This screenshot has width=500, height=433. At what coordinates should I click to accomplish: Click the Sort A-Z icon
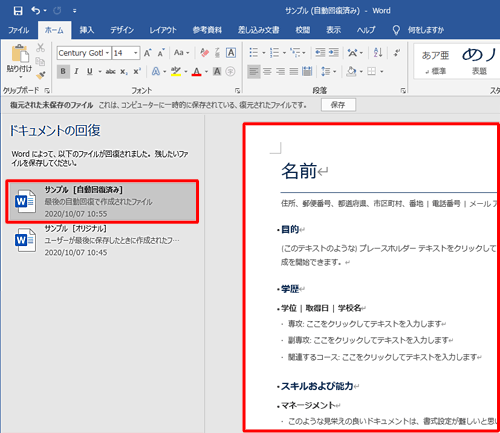(x=378, y=53)
